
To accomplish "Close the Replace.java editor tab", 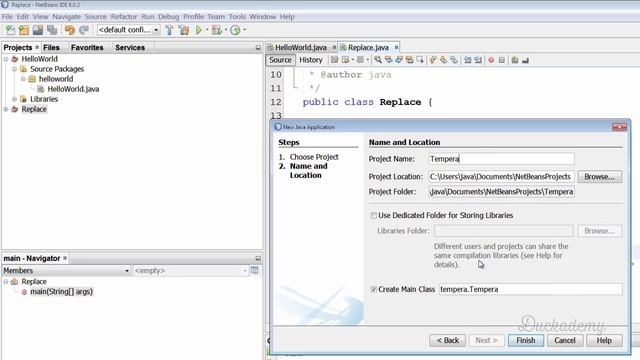I will click(x=396, y=47).
